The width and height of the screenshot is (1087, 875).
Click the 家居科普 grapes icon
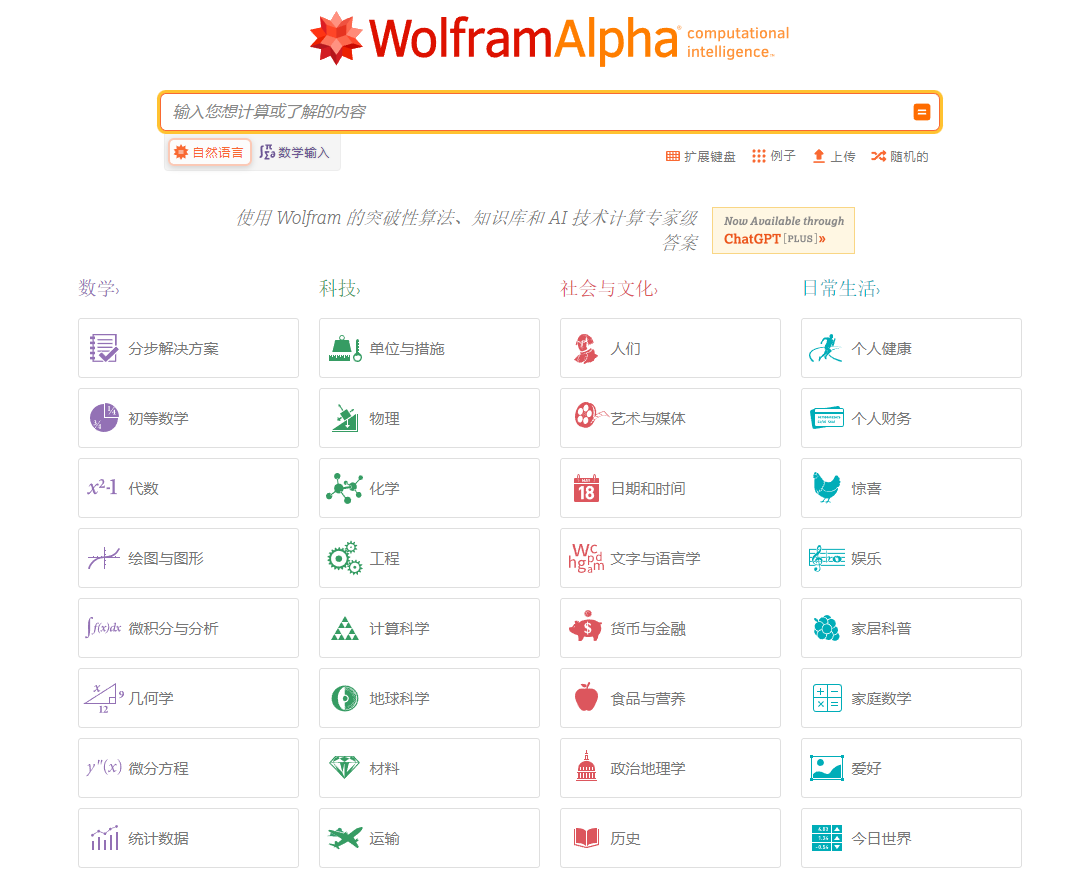826,628
